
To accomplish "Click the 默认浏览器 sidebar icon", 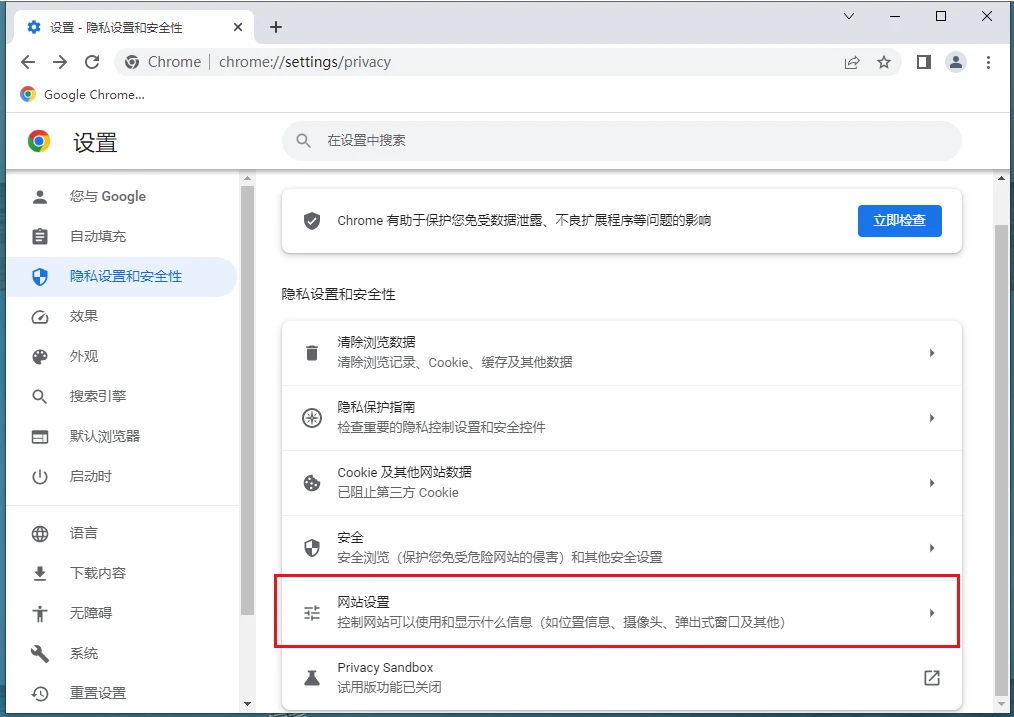I will (x=40, y=437).
